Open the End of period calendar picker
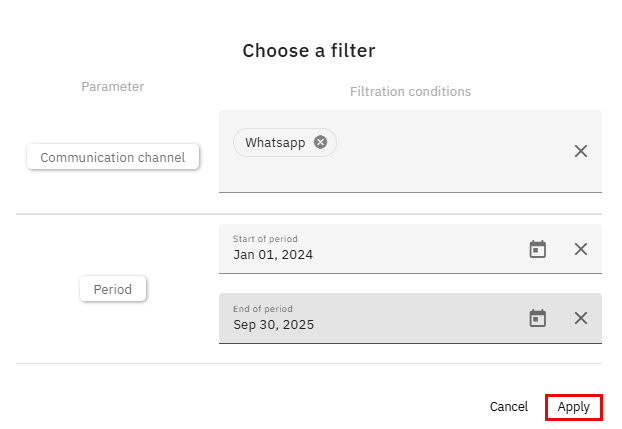The image size is (622, 429). [538, 318]
